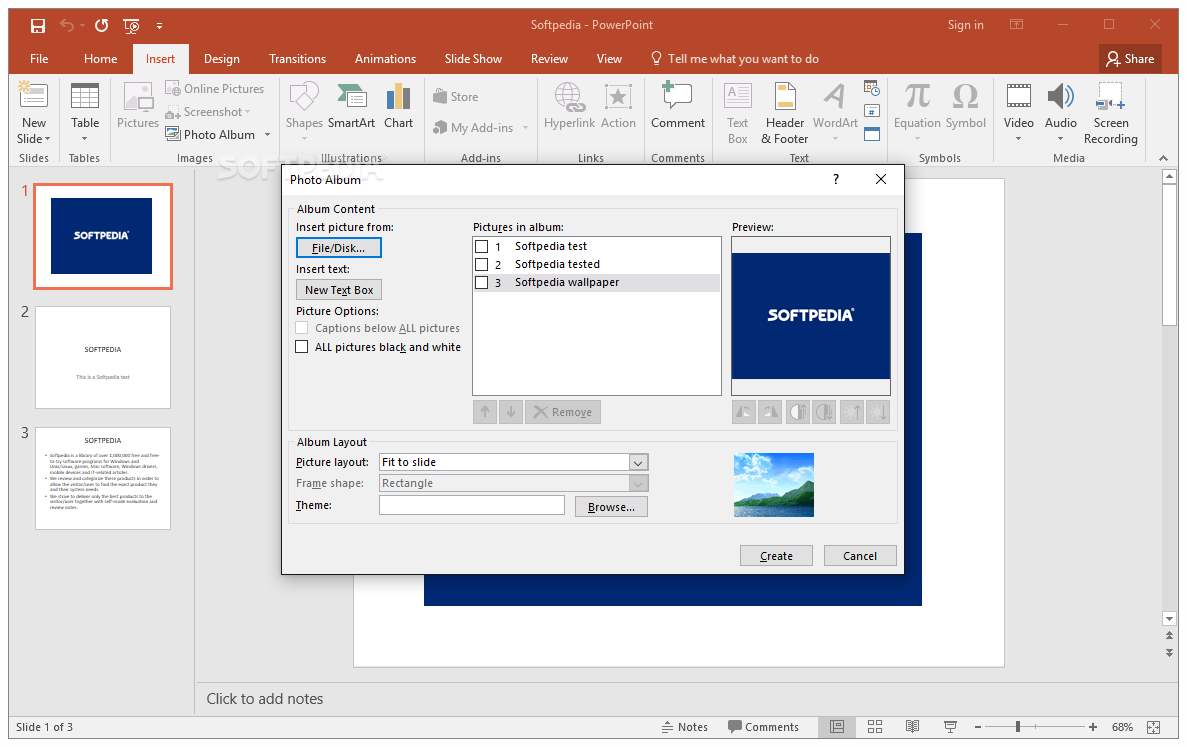The image size is (1187, 747).
Task: Click the Photo Album ribbon button
Action: [x=210, y=135]
